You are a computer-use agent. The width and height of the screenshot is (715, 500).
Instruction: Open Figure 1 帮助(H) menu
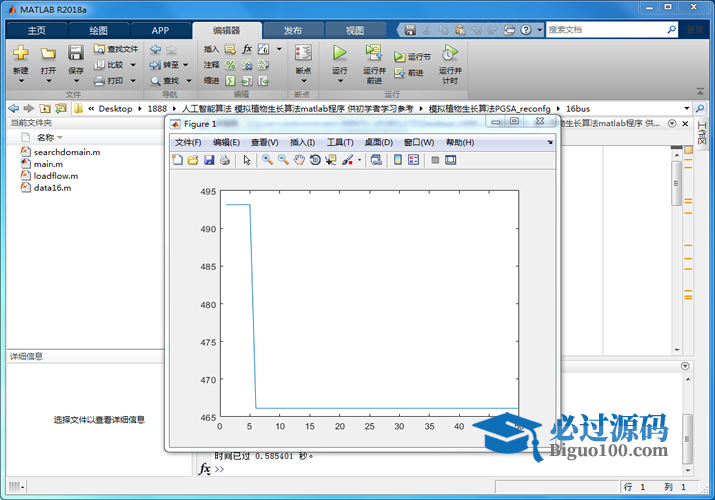coord(460,143)
